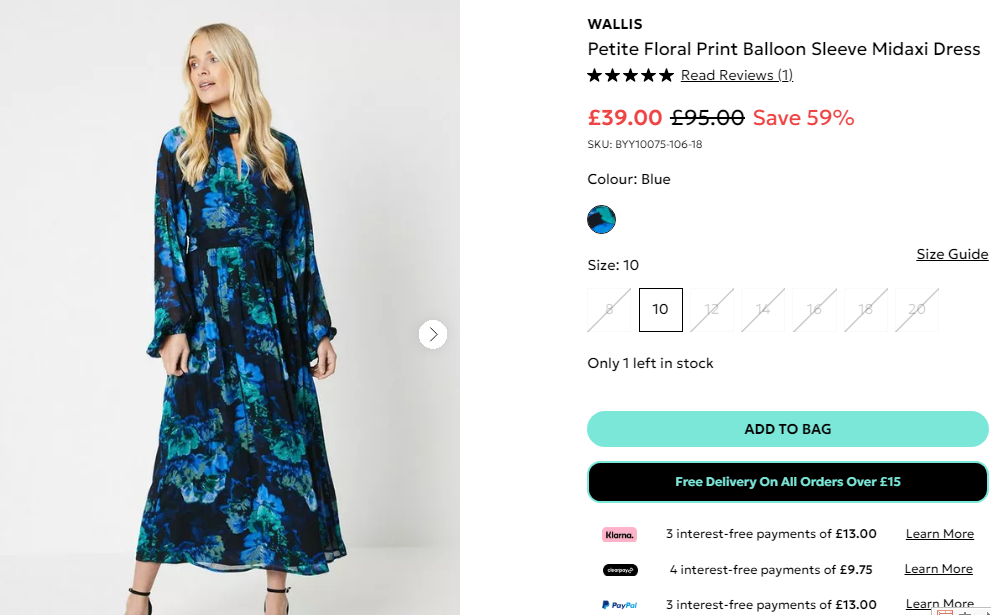Click the Clearpay logo icon
Image resolution: width=991 pixels, height=615 pixels.
pyautogui.click(x=619, y=570)
